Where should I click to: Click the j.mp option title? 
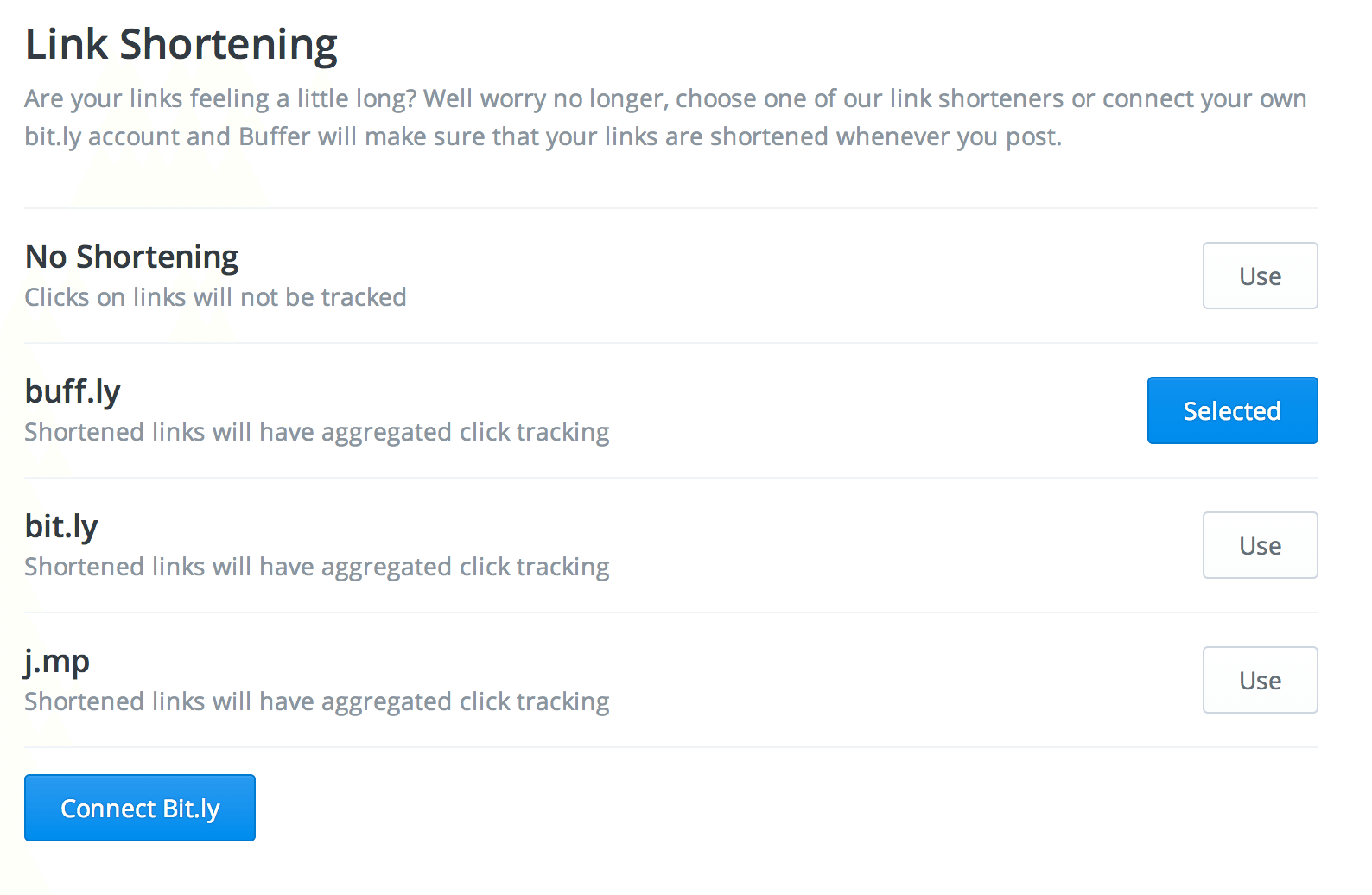pos(56,660)
